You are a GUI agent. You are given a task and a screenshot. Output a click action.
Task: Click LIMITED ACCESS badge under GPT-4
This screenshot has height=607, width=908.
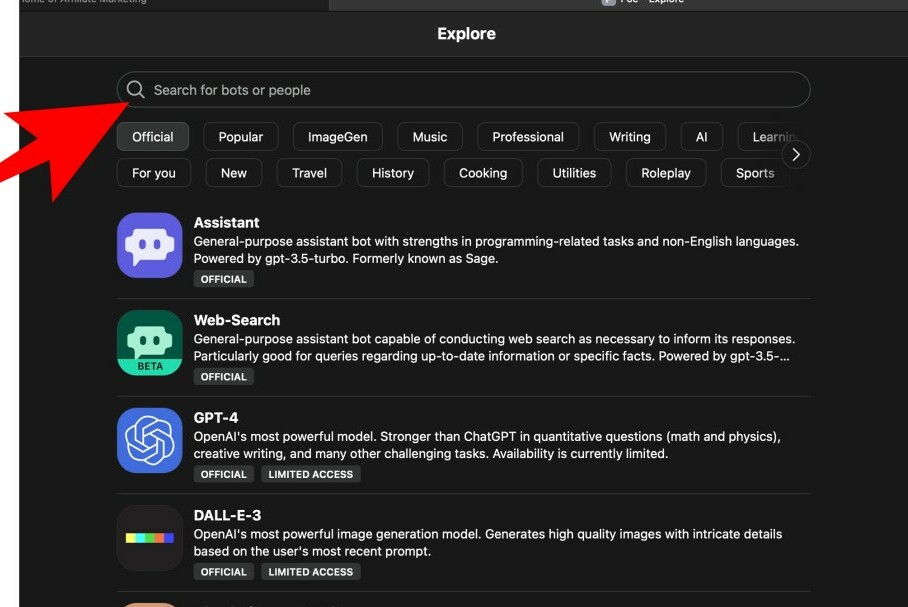[311, 474]
